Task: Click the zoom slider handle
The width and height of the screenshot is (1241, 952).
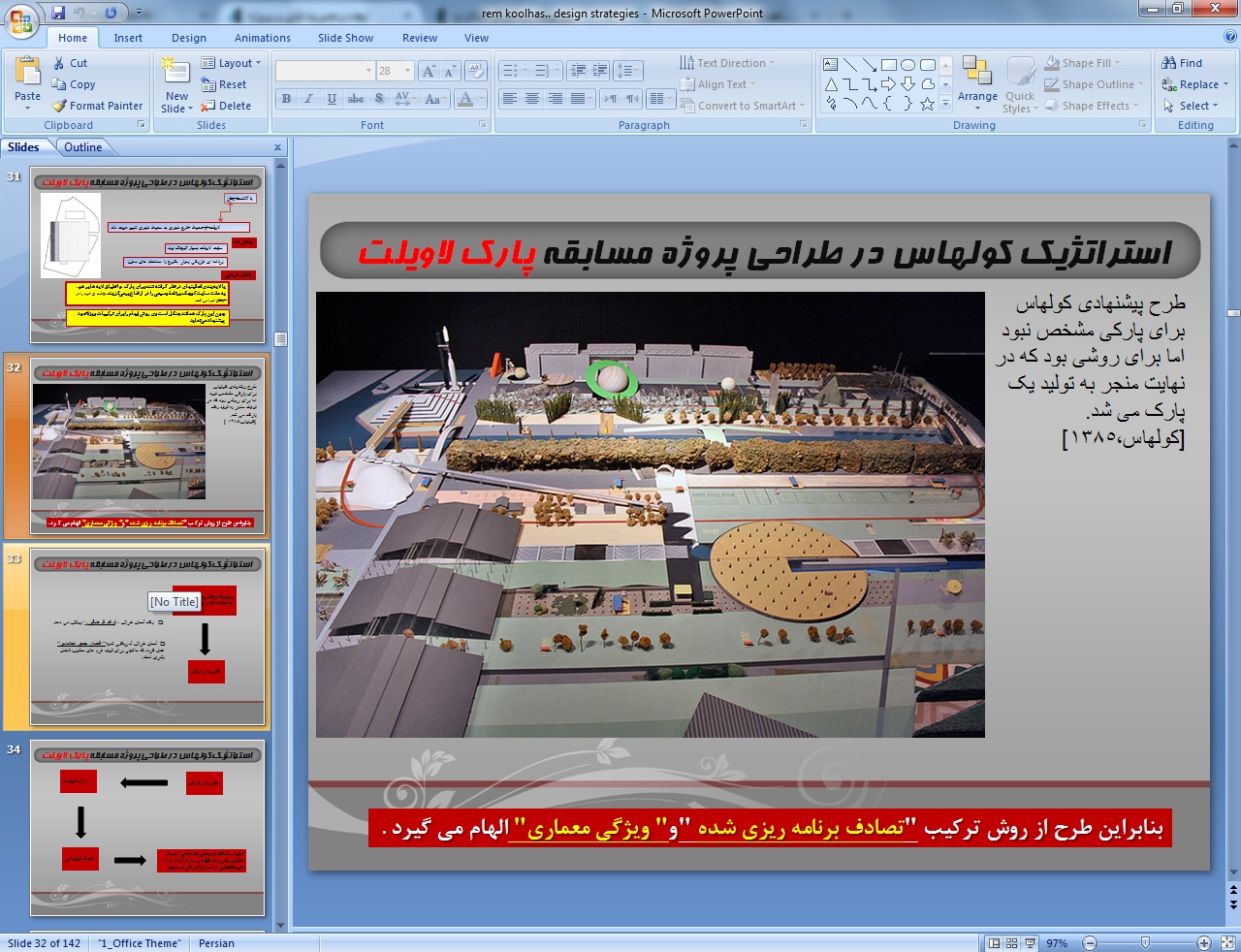Action: click(1145, 943)
